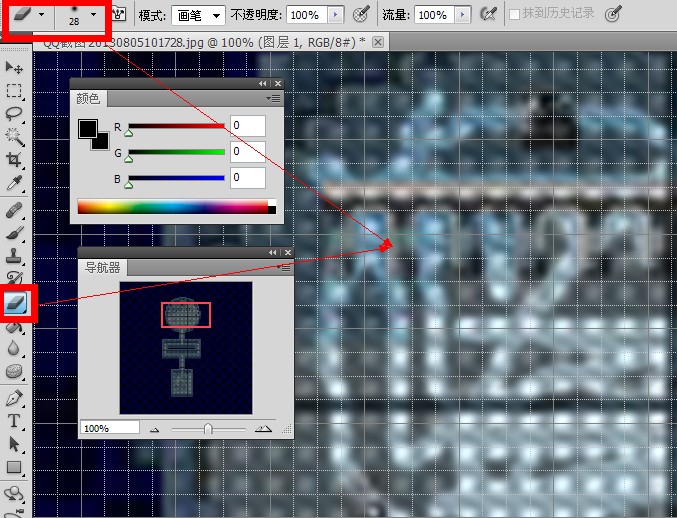Image resolution: width=677 pixels, height=518 pixels.
Task: Select the 颜色 panel tab
Action: click(88, 99)
